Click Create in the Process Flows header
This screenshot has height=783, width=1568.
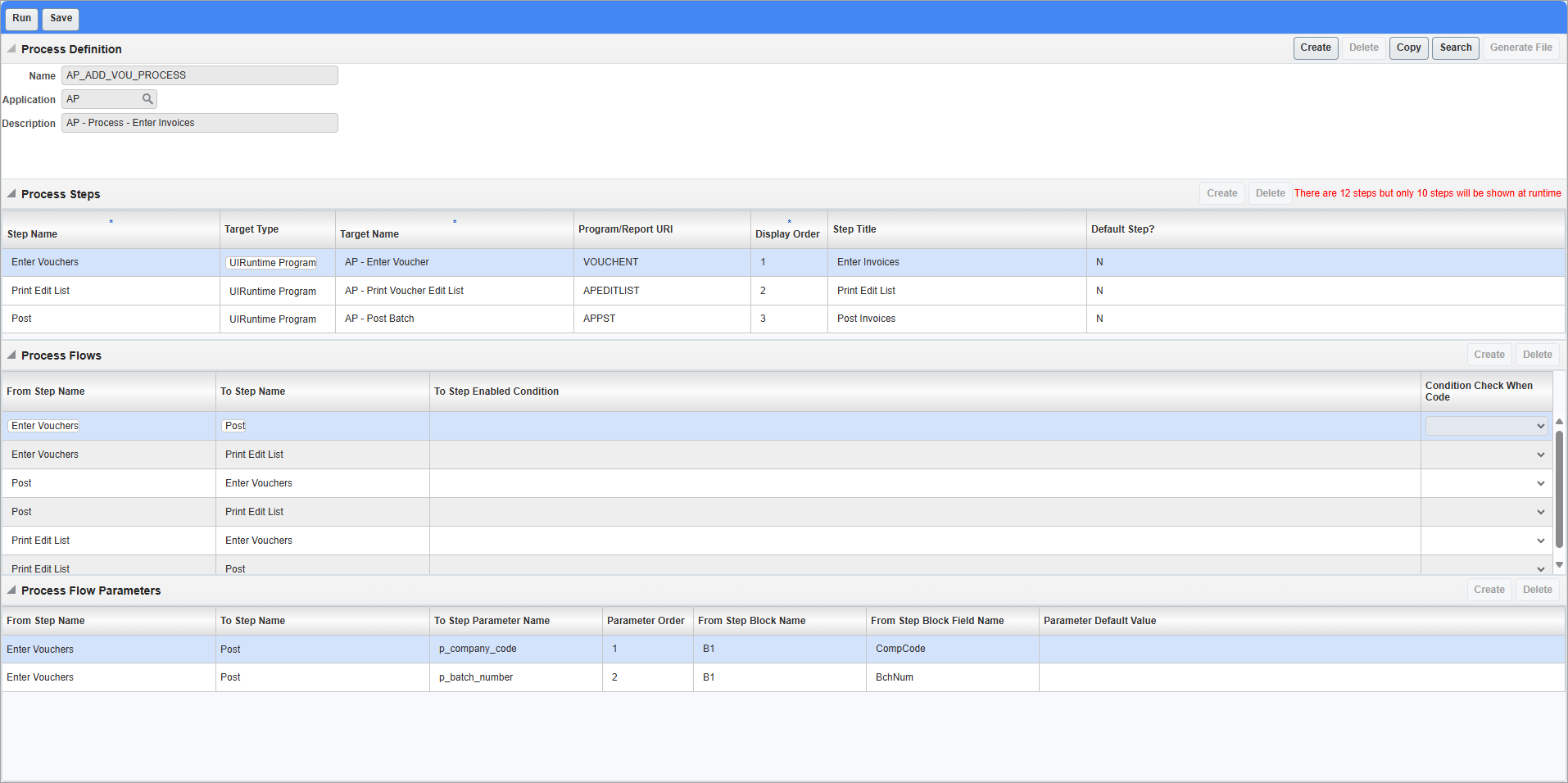pyautogui.click(x=1489, y=355)
